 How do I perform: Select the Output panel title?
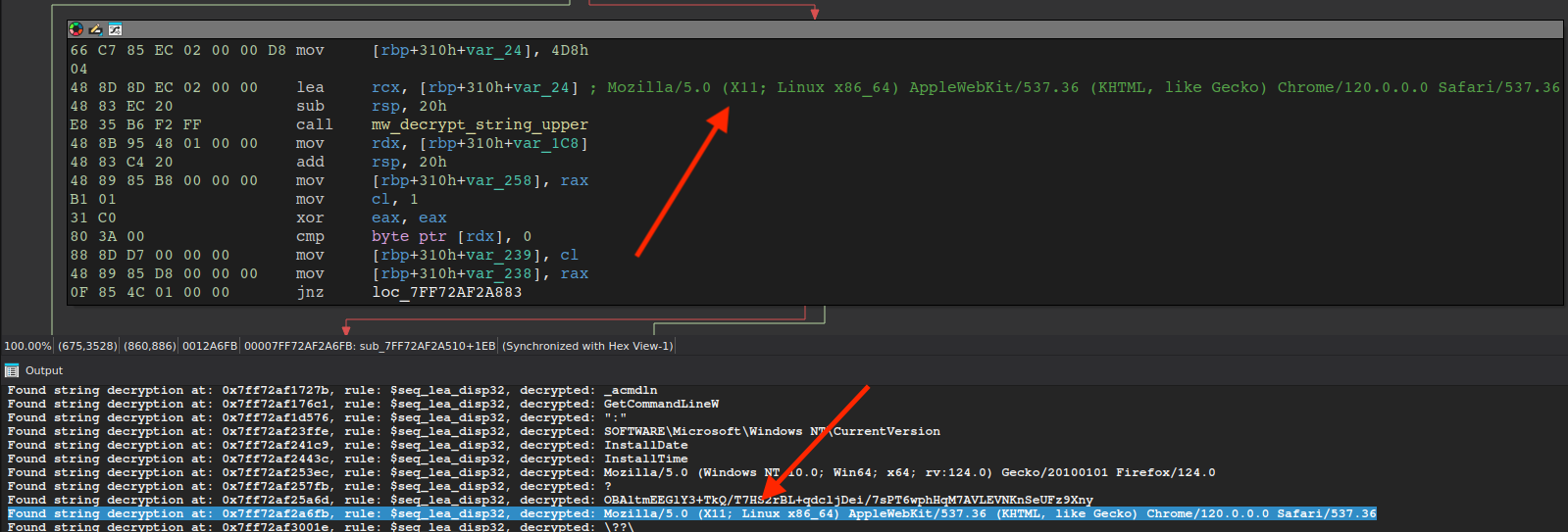coord(44,370)
